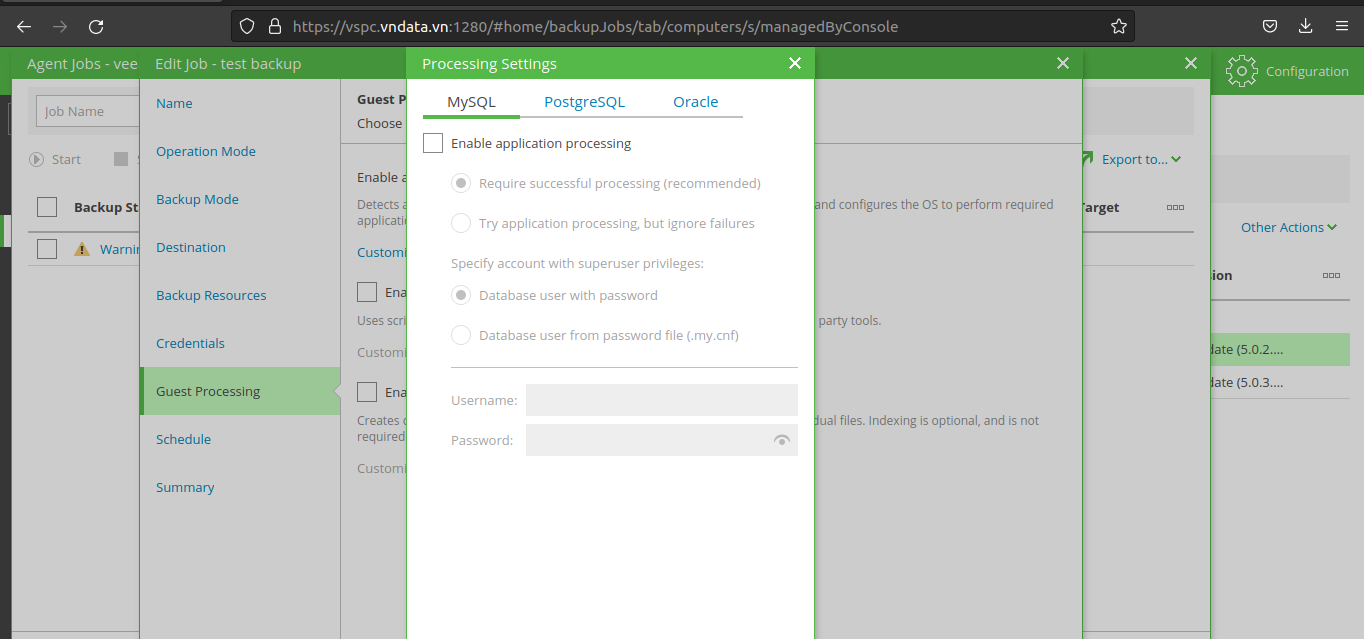Click the eye icon in Password field
This screenshot has width=1364, height=639.
[782, 440]
